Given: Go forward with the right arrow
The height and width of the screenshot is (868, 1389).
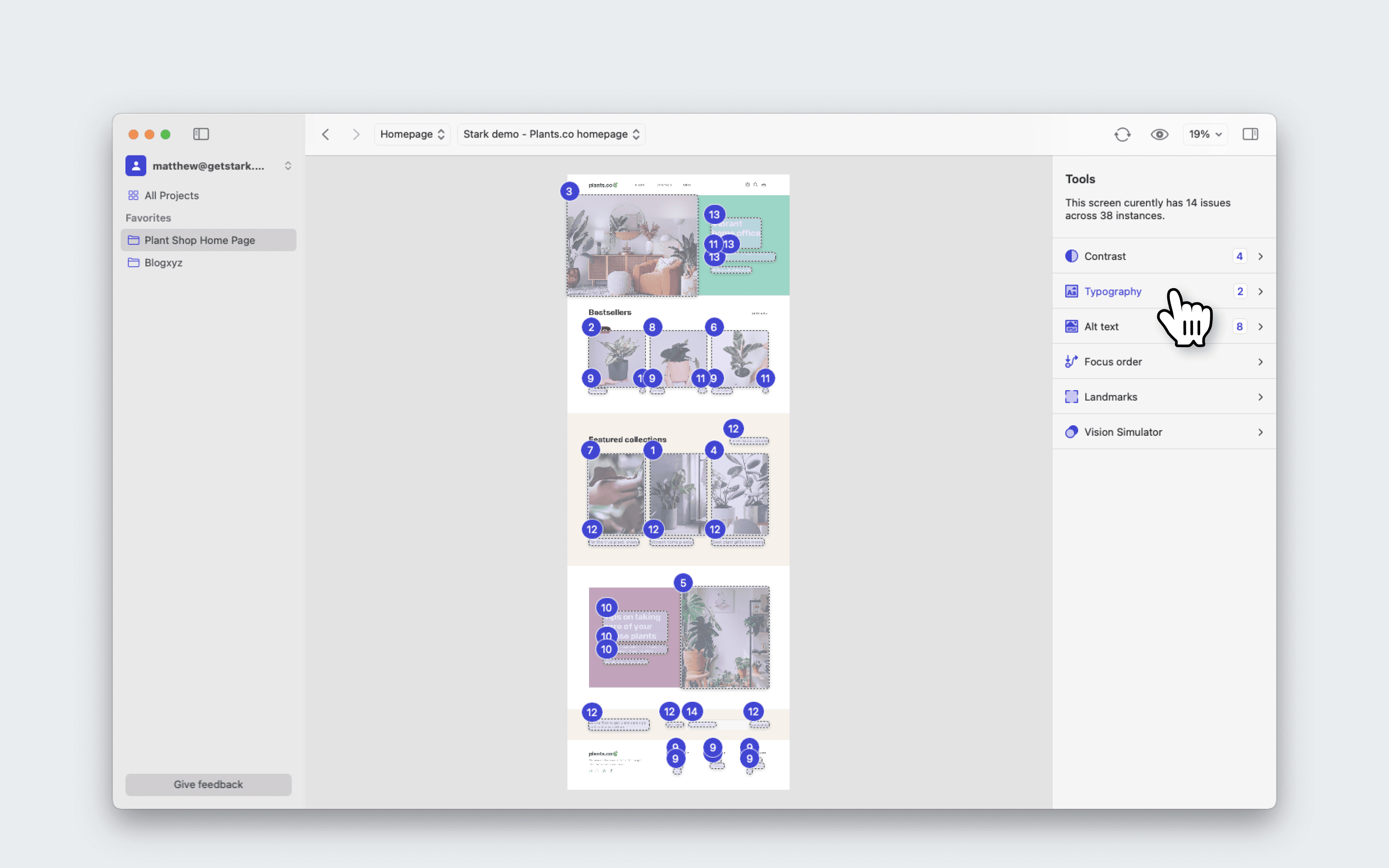Looking at the screenshot, I should click(356, 134).
